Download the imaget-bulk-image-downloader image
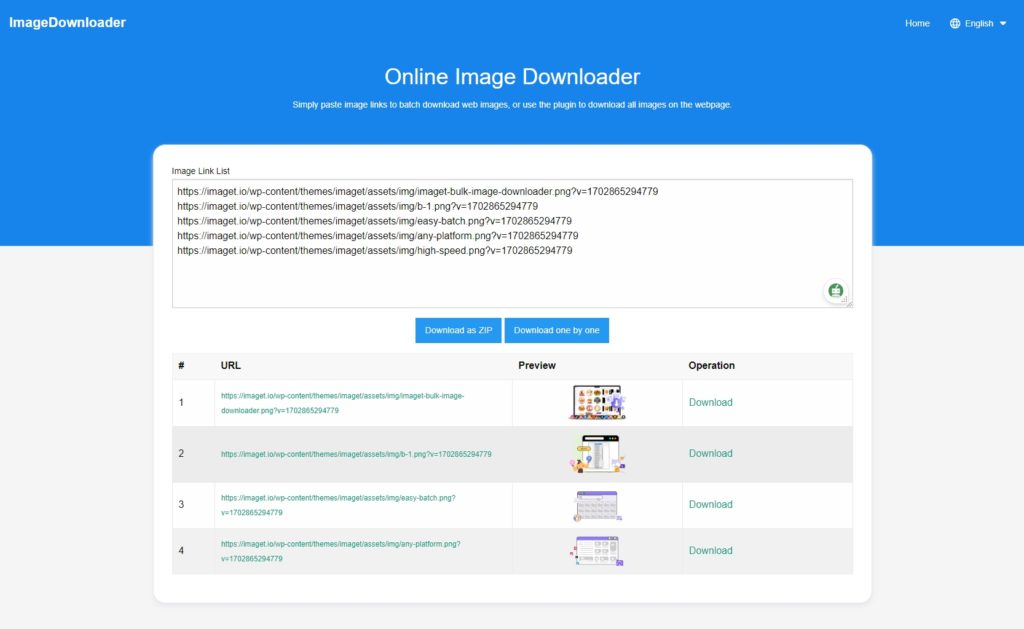1024x629 pixels. click(x=710, y=402)
